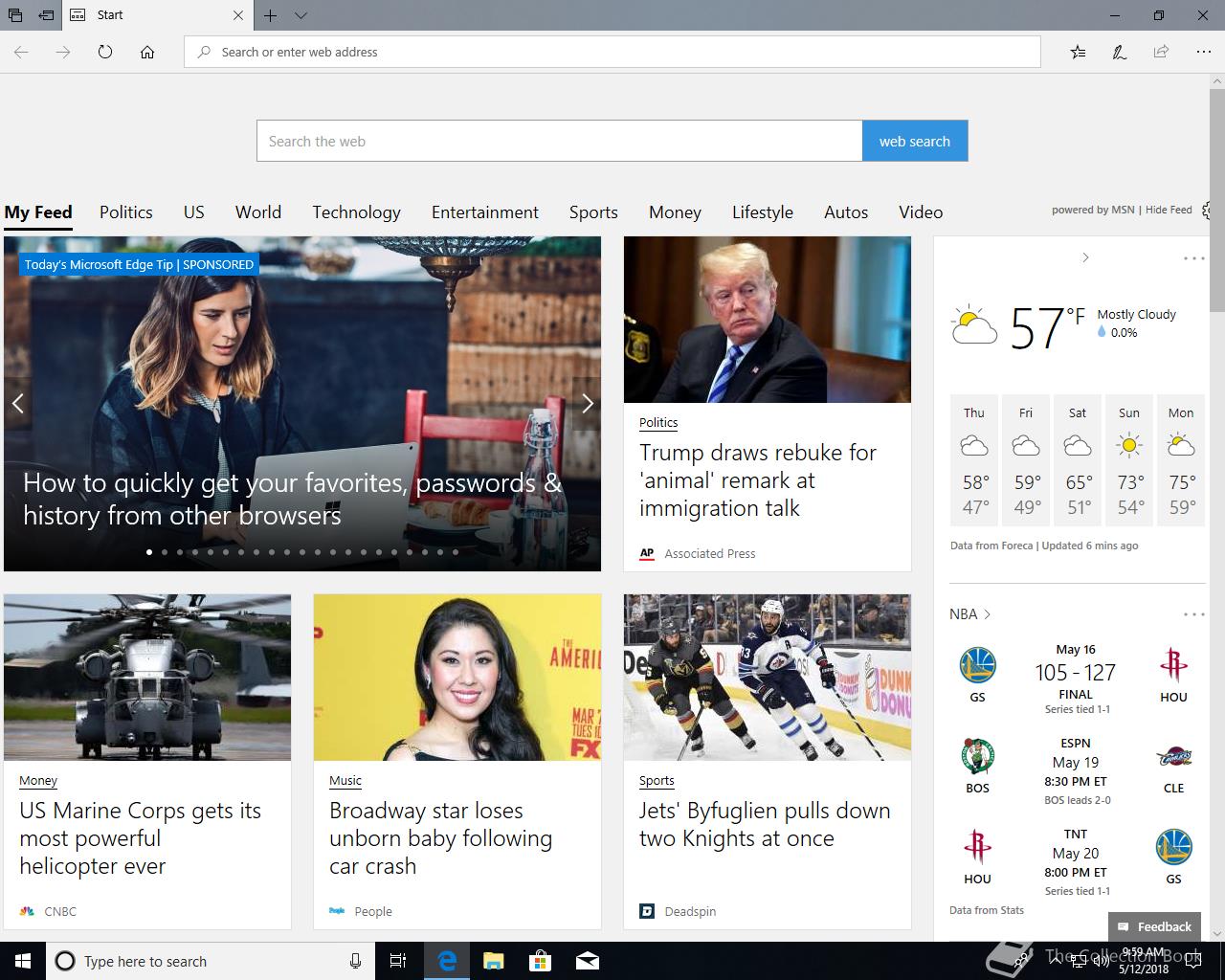Click the browser Forward arrow

63,52
